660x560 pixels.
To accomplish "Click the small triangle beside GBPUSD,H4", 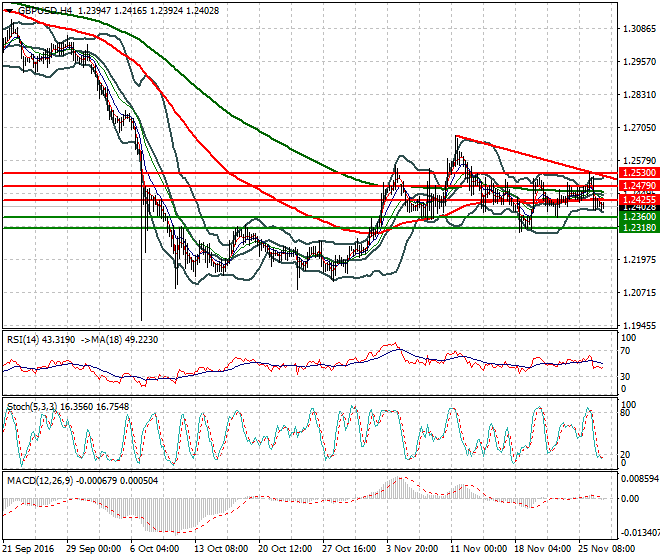I will [x=9, y=11].
